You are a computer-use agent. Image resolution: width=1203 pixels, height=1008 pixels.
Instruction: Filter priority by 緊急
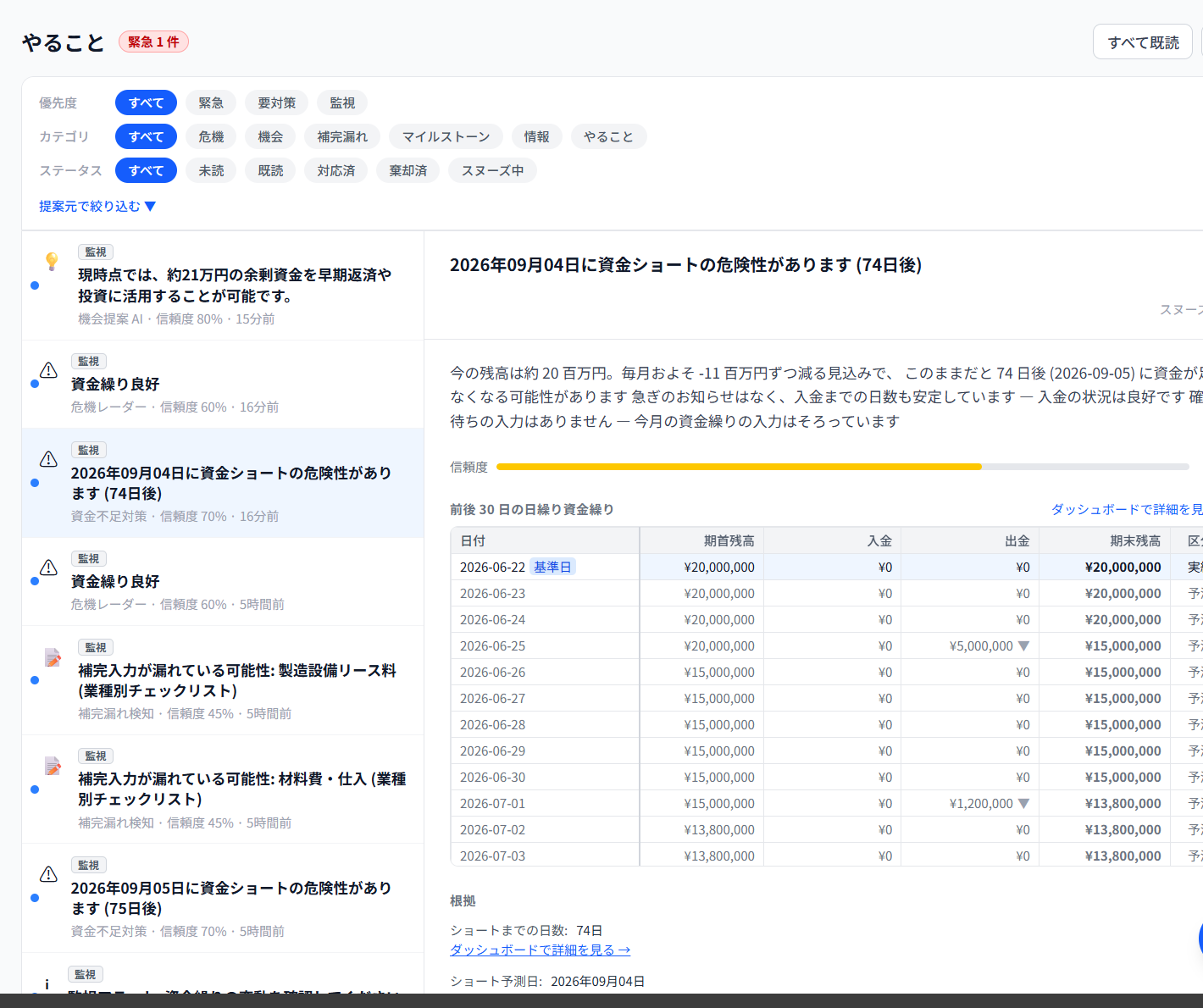(211, 102)
